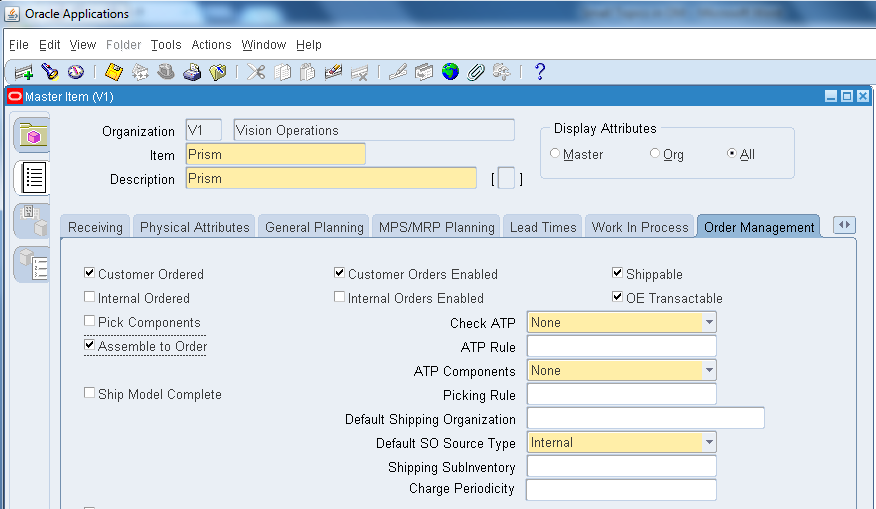The height and width of the screenshot is (509, 876).
Task: Open the Help menu
Action: click(x=308, y=45)
